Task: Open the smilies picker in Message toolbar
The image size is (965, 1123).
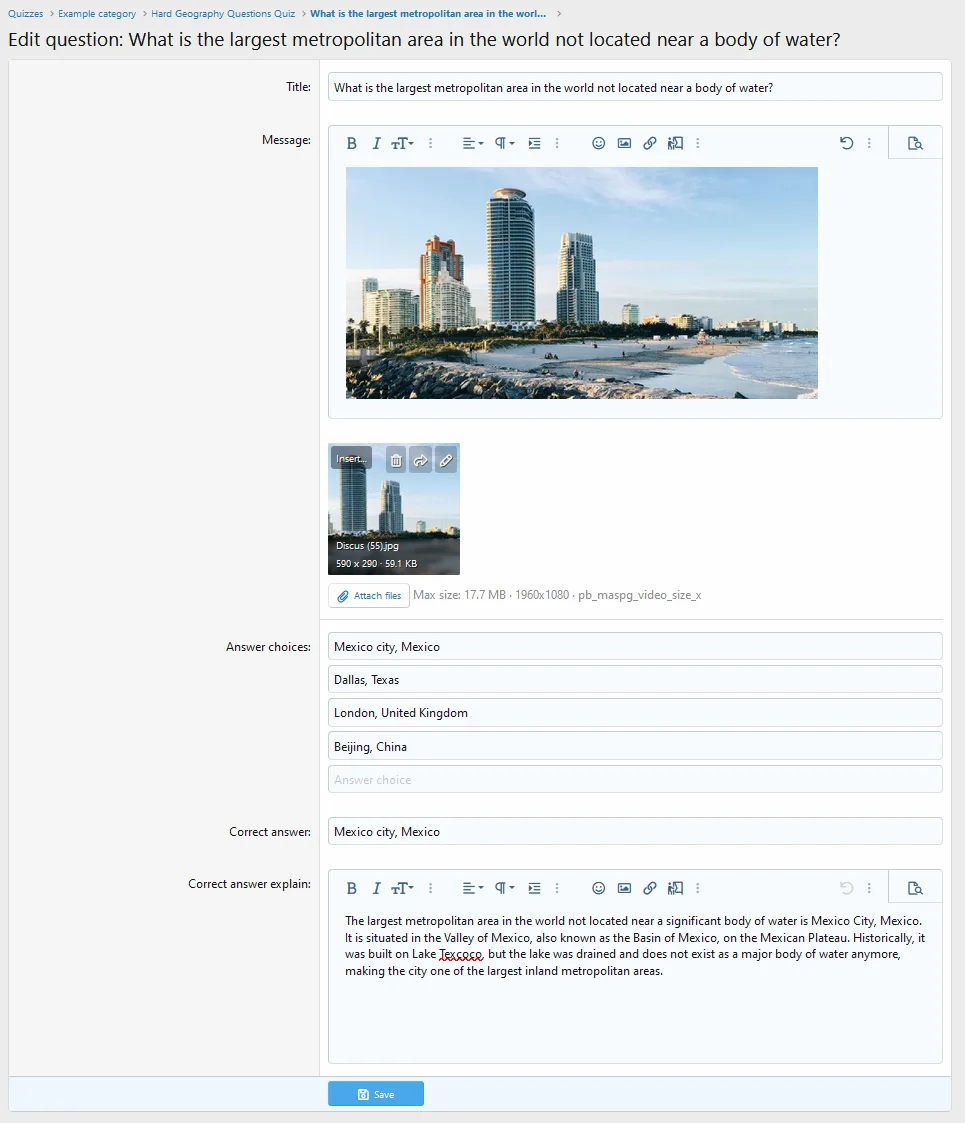Action: tap(599, 143)
